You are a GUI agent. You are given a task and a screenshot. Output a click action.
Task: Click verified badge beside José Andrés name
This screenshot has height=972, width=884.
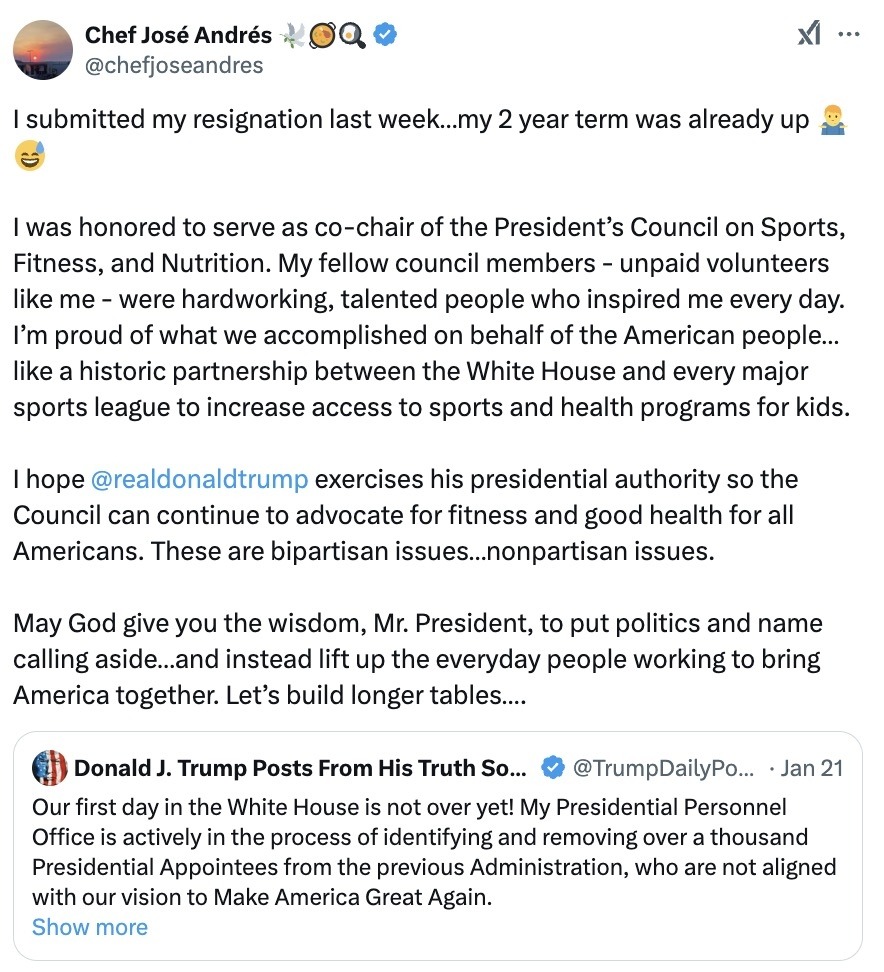pos(385,36)
